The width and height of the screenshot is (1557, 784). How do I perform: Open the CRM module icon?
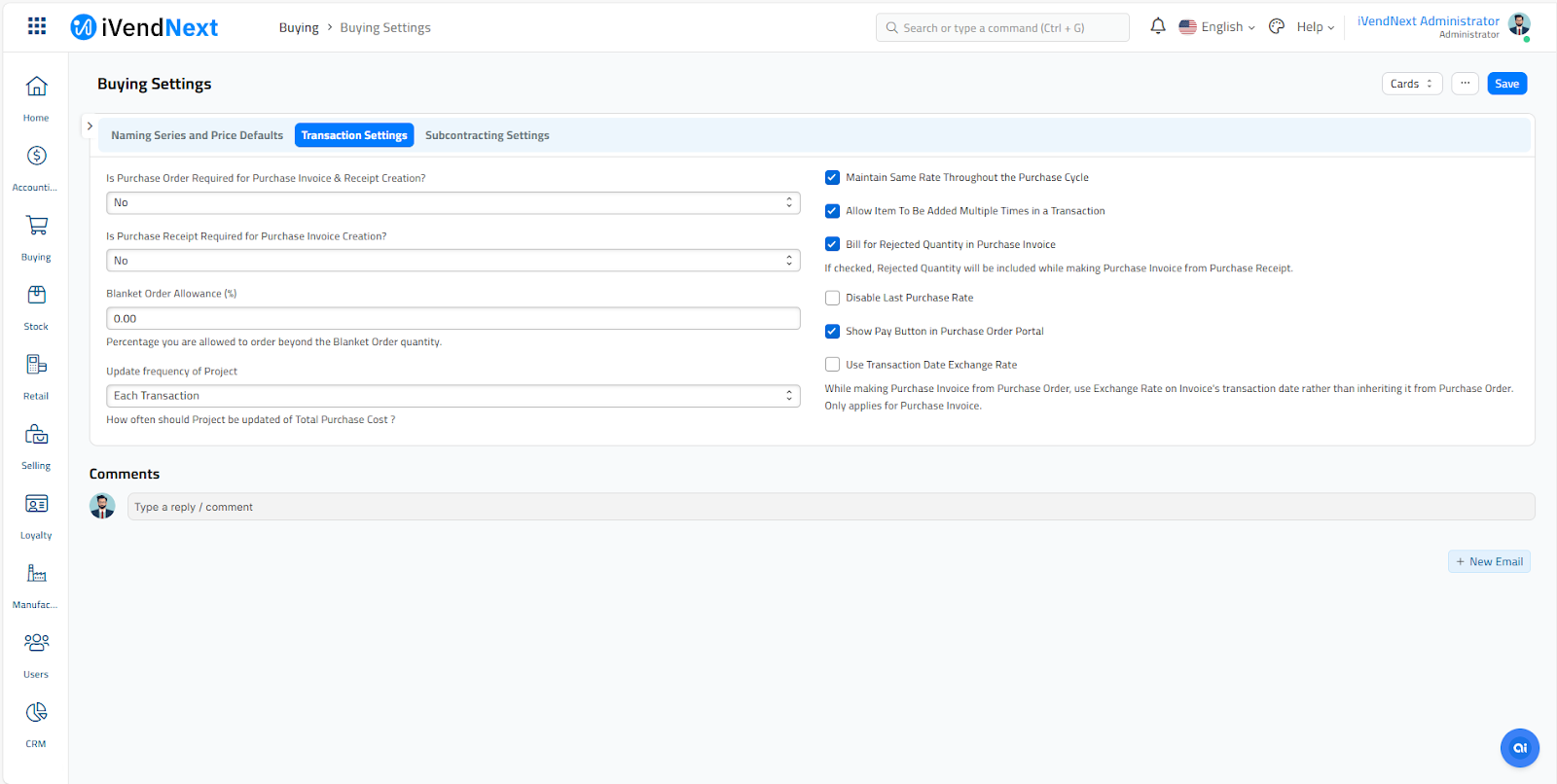pos(36,713)
